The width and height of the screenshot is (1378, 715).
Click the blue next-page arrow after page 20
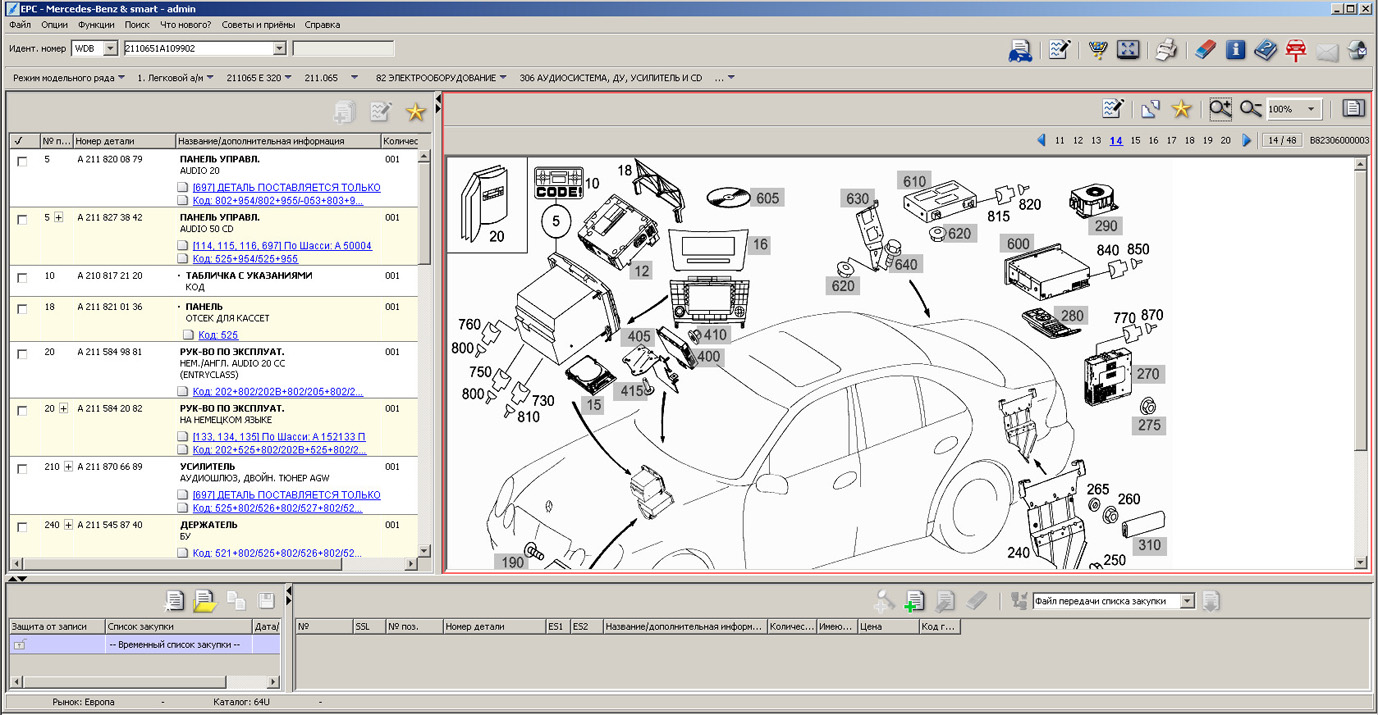point(1246,141)
